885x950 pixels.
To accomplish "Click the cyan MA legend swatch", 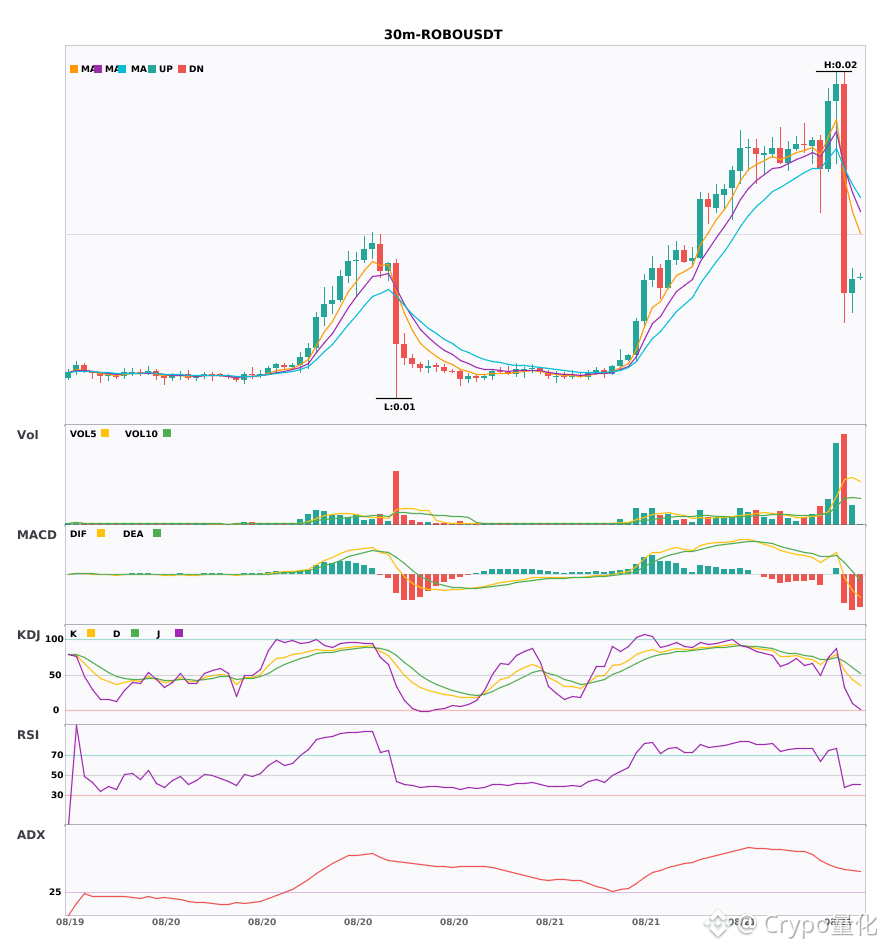I will tap(122, 69).
